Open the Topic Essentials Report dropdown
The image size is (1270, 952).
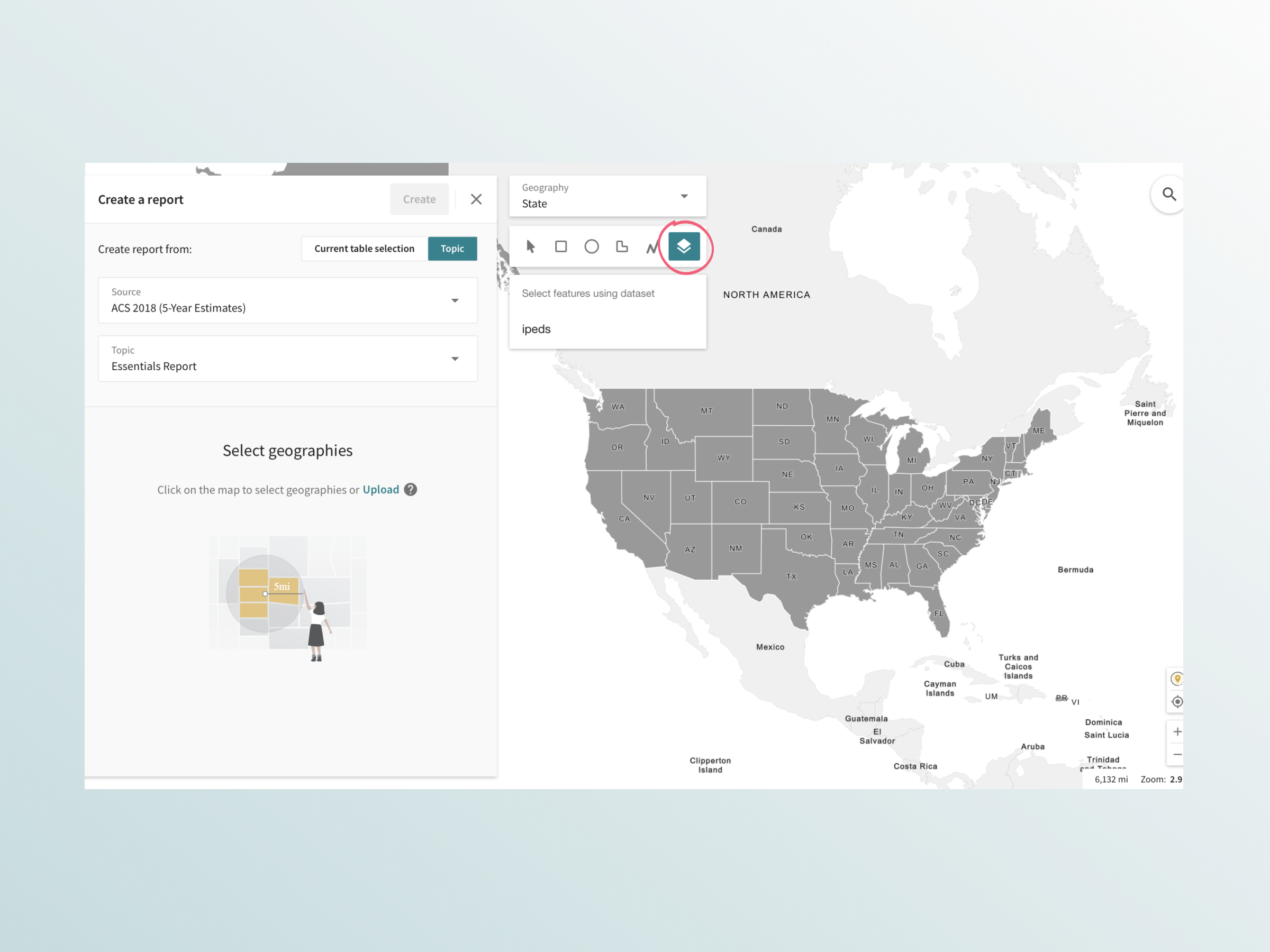click(287, 359)
